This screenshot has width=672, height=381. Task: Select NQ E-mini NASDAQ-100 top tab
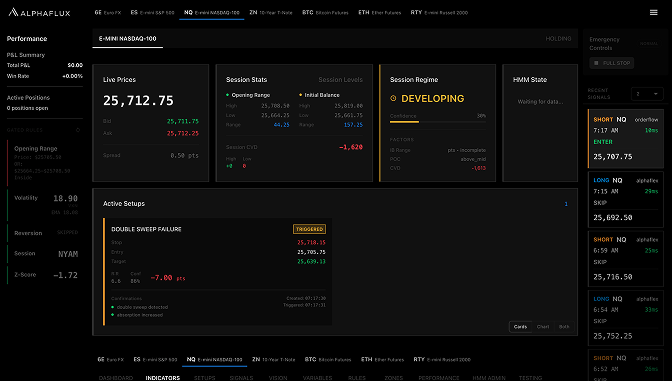pos(212,12)
